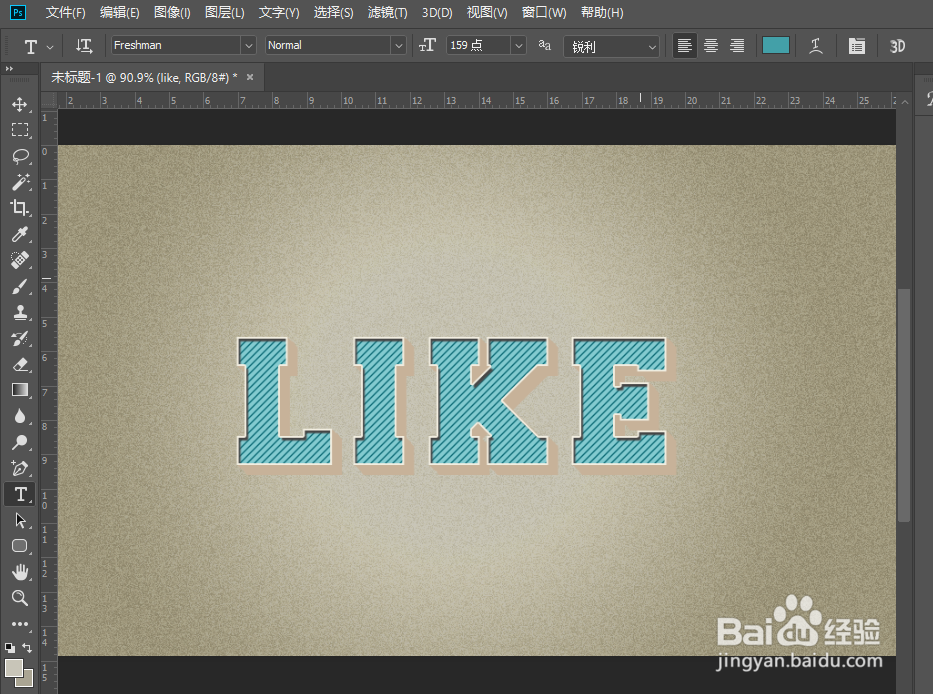Open the 图层(L) menu

pyautogui.click(x=225, y=12)
